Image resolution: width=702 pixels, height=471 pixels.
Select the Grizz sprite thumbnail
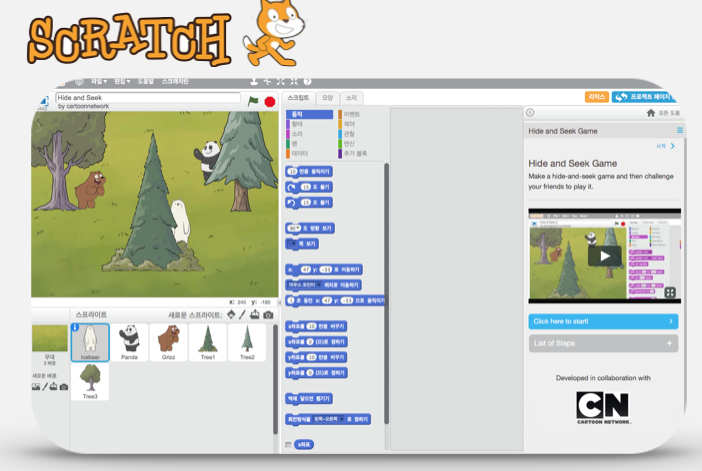[x=168, y=343]
